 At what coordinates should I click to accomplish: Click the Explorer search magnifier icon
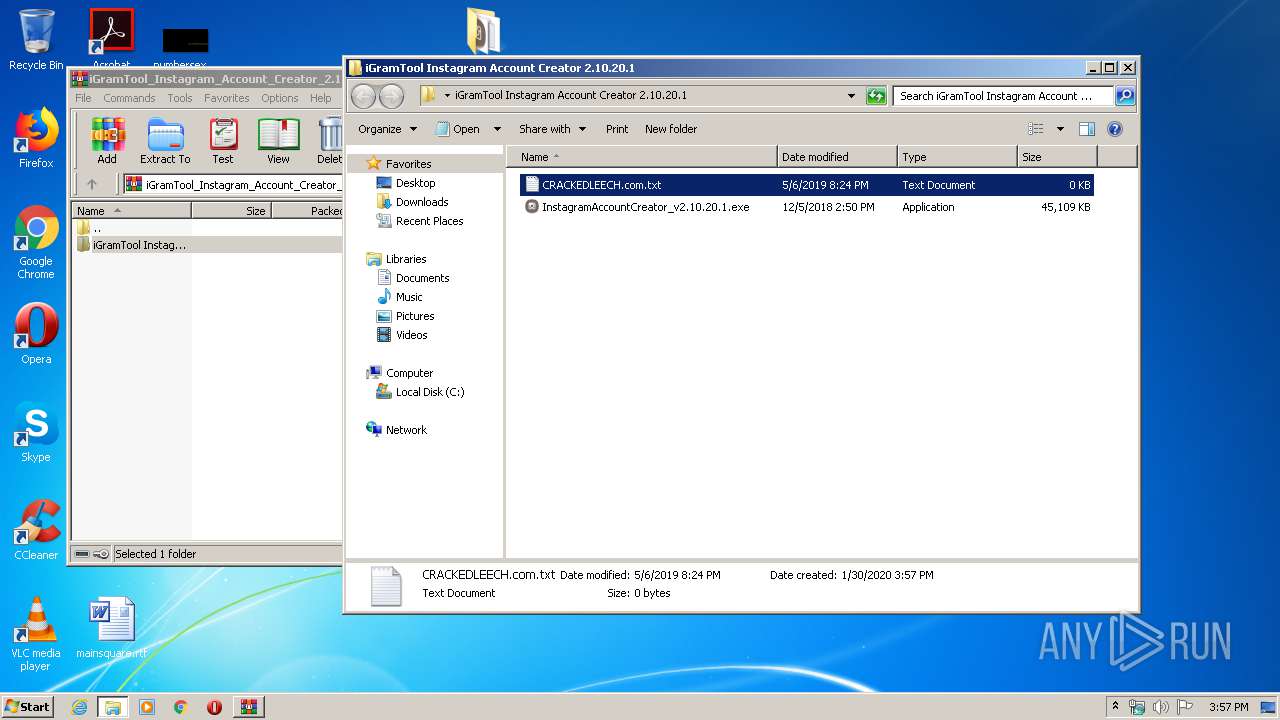[x=1125, y=96]
